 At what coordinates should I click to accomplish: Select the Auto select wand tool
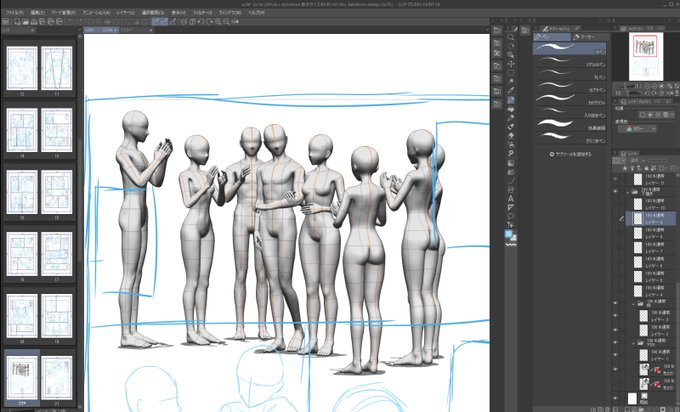511,82
